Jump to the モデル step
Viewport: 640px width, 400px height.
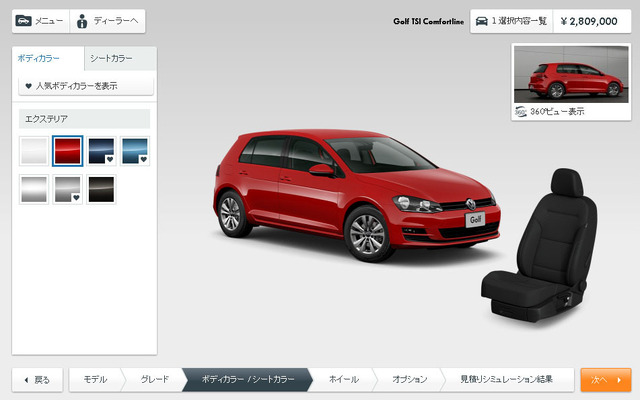tap(96, 380)
